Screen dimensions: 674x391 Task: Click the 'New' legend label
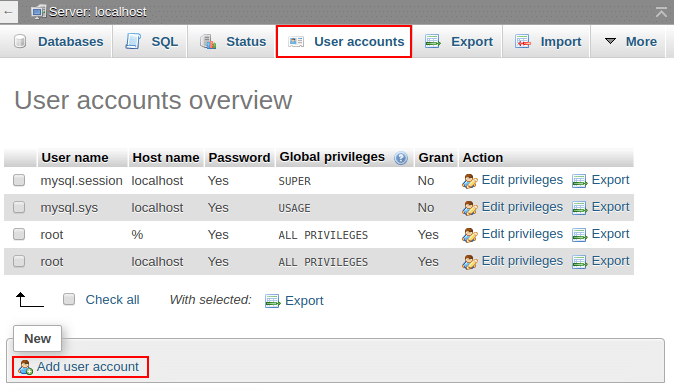(37, 339)
